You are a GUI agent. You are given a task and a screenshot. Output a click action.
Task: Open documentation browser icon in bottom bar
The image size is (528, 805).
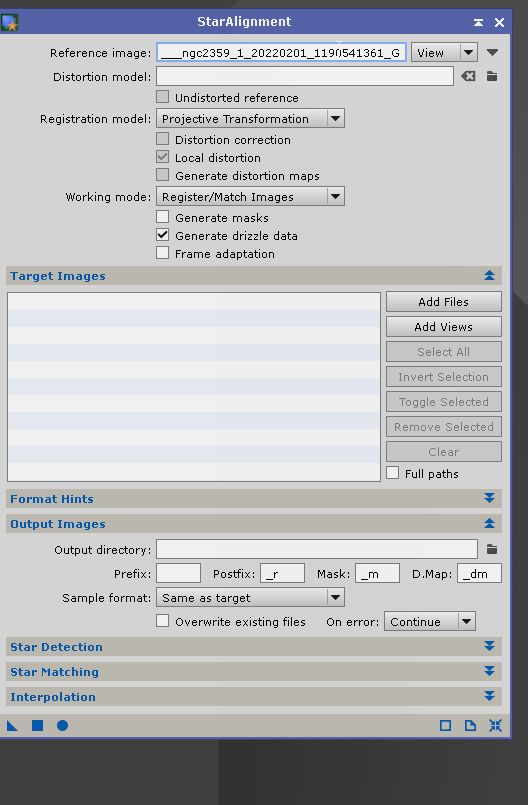tap(470, 725)
